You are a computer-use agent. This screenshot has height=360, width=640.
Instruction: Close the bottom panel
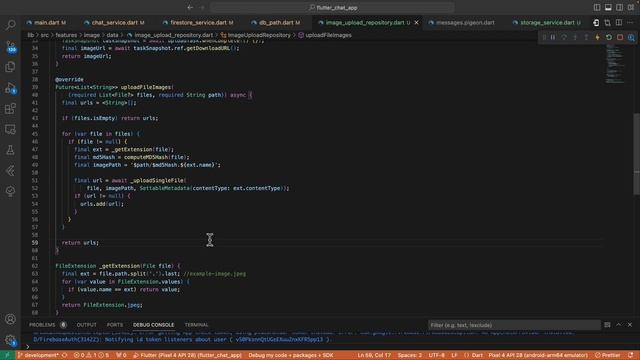tap(630, 324)
